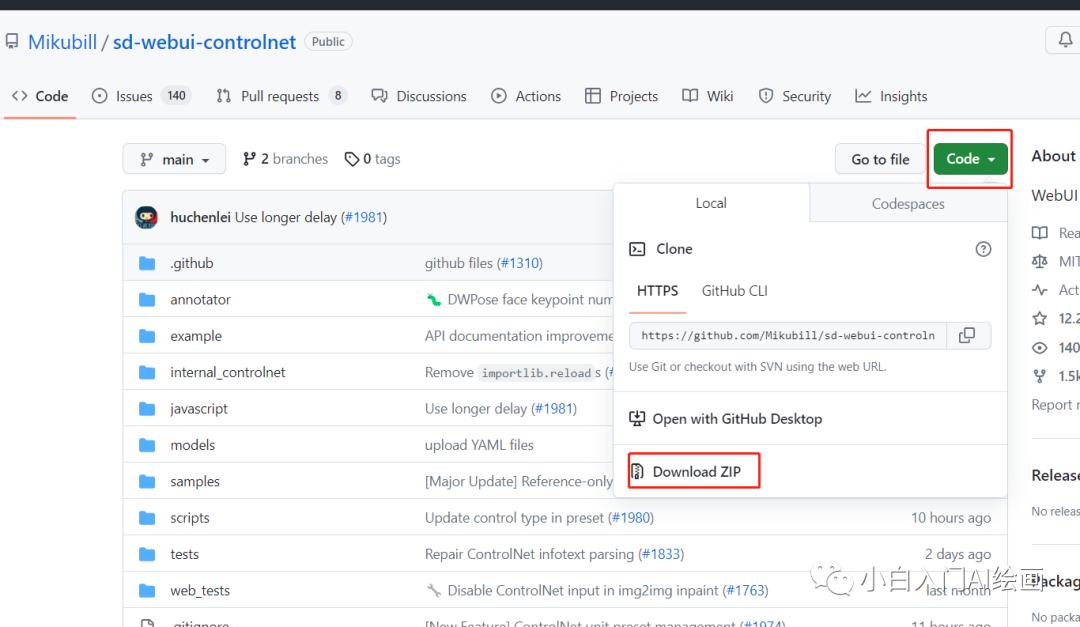This screenshot has height=627, width=1080.
Task: Open the #1980 link on scripts row
Action: pyautogui.click(x=630, y=518)
